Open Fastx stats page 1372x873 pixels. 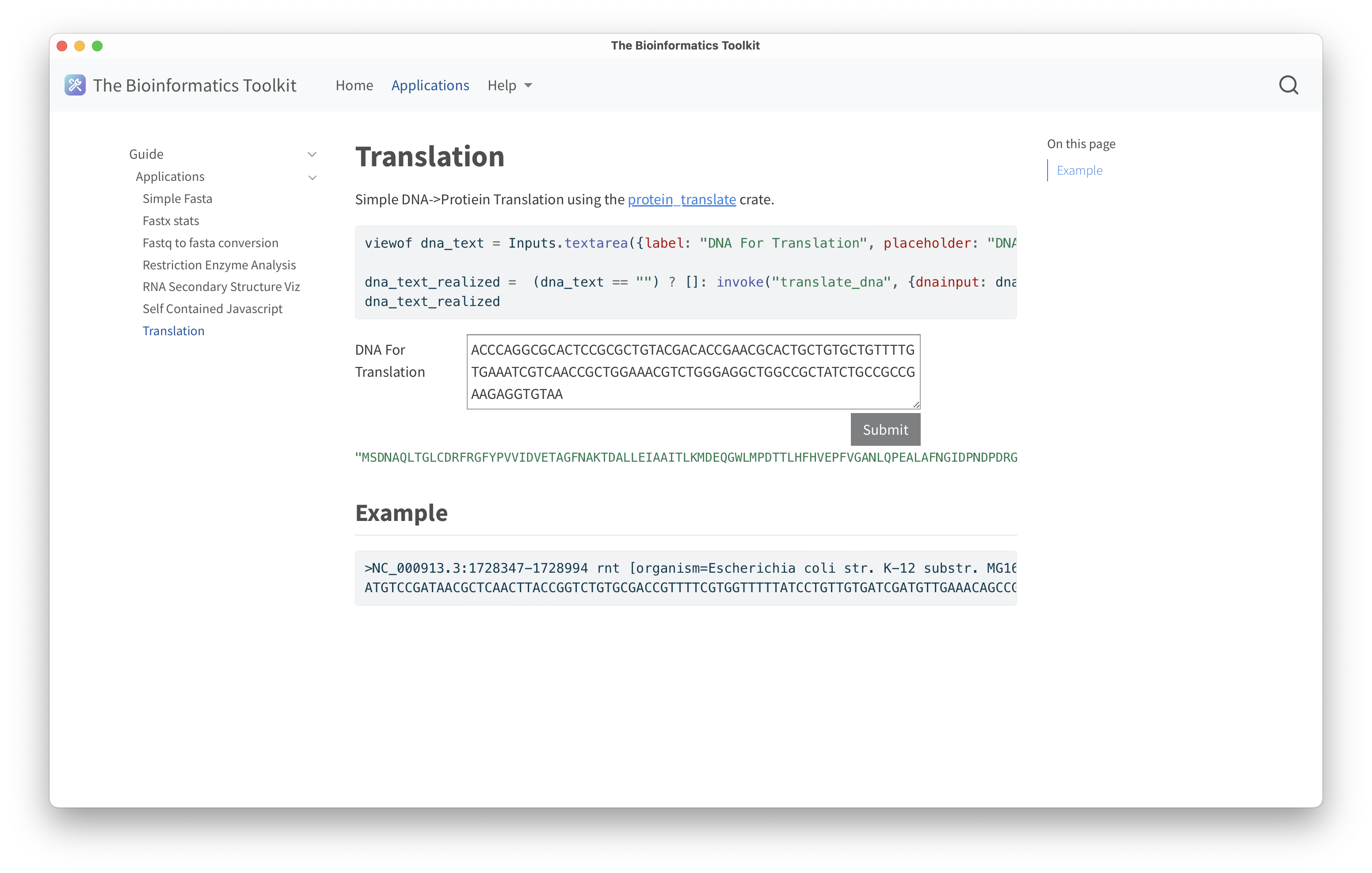170,221
